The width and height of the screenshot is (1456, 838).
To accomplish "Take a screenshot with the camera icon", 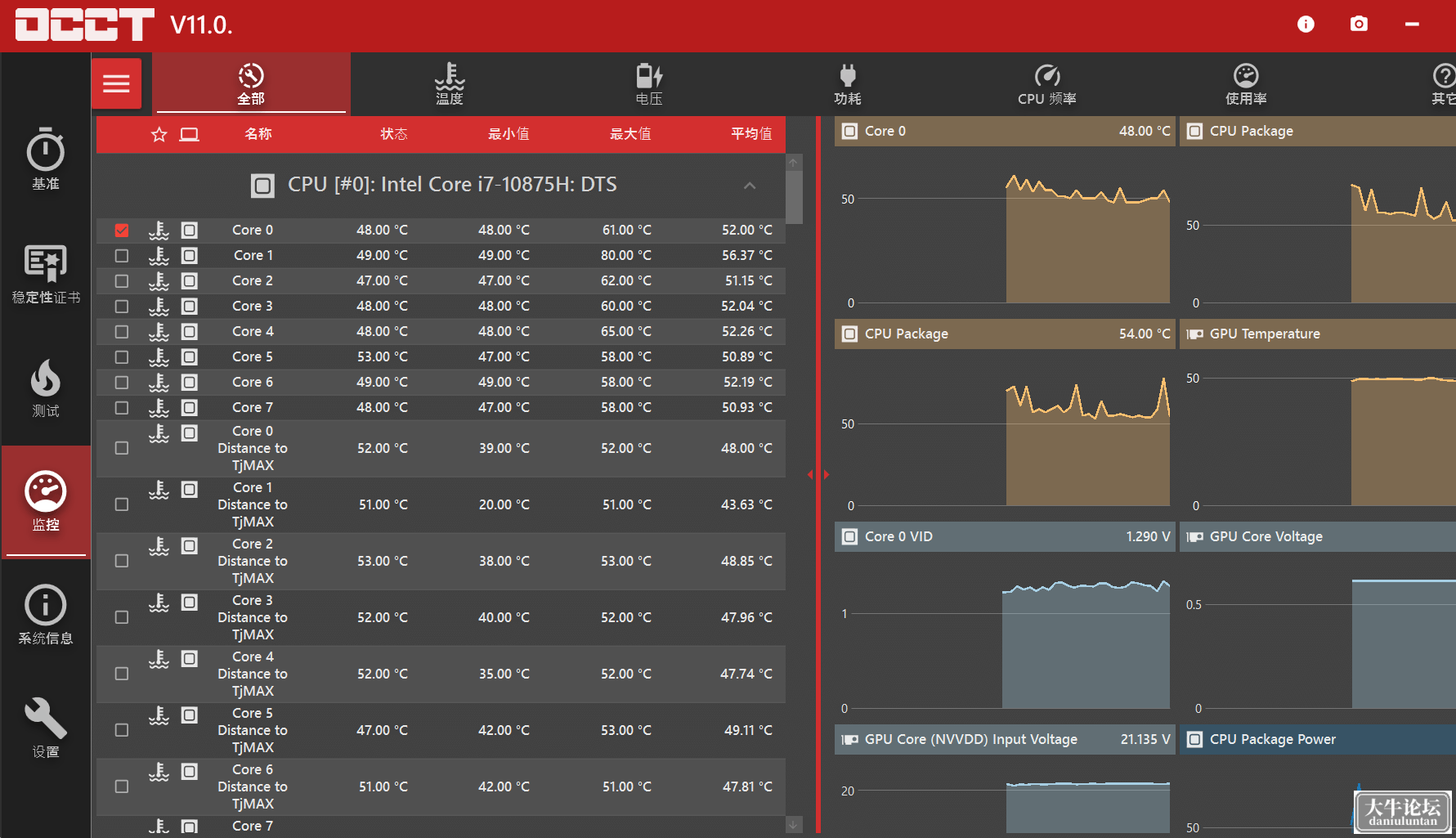I will pyautogui.click(x=1359, y=25).
